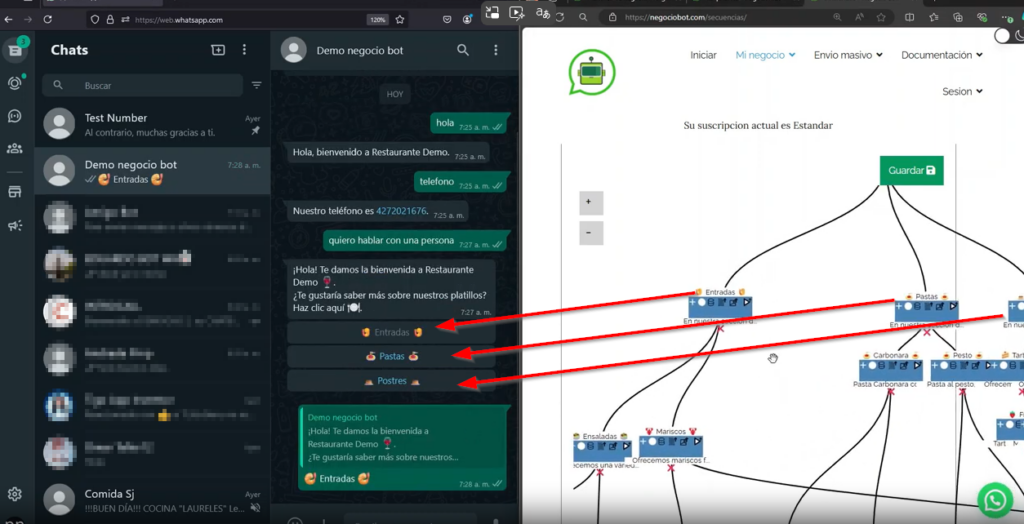Open the WhatsApp Communities icon
Screen dimensions: 1024x524
click(14, 148)
